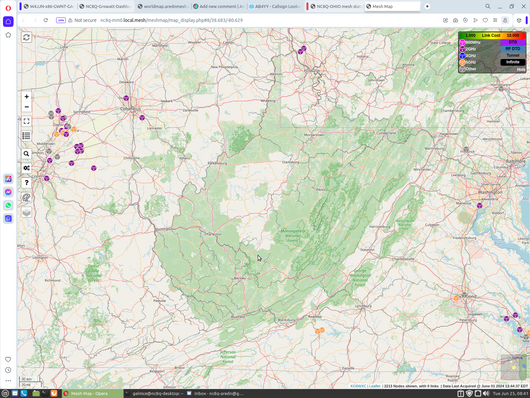This screenshot has width=530, height=398.
Task: Zoom in on the mesh map
Action: (26, 97)
